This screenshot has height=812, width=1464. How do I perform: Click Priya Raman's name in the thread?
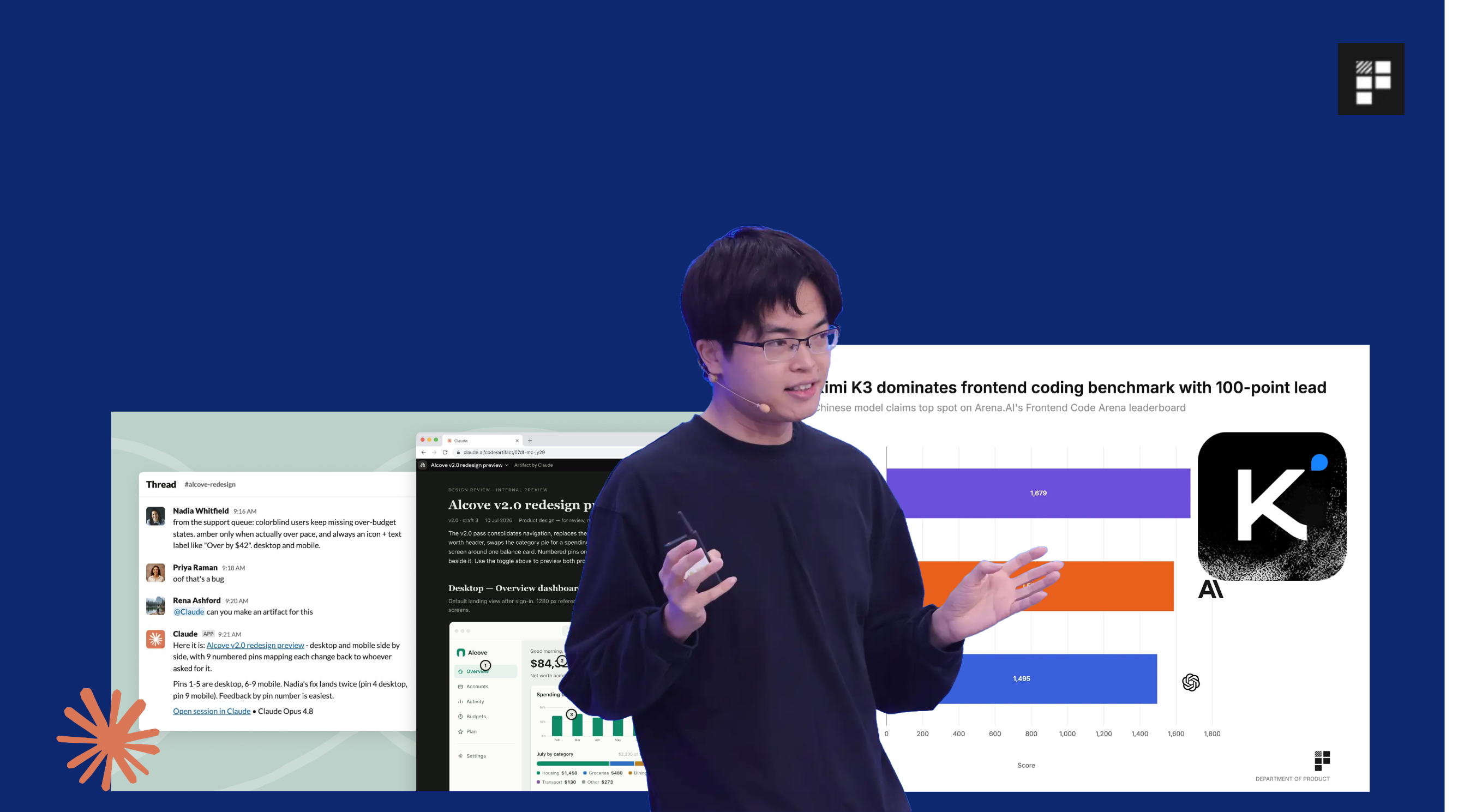click(195, 567)
